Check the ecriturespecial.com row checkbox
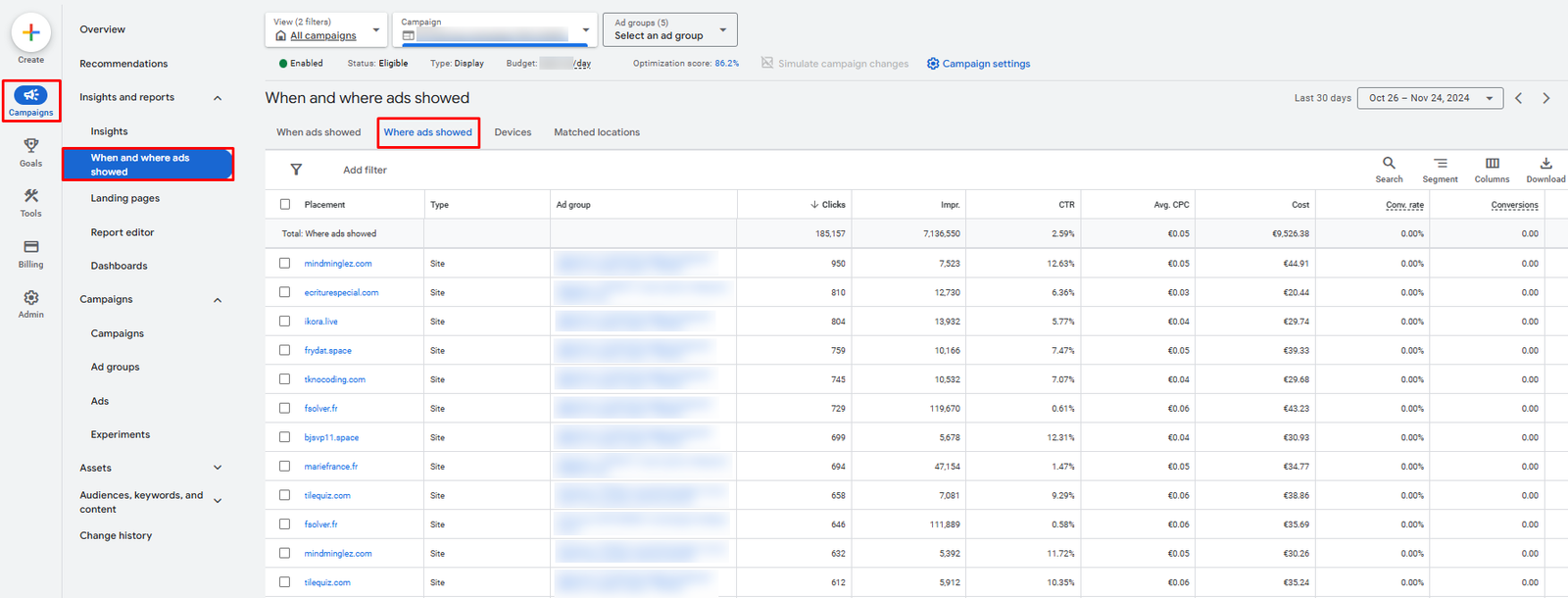 click(285, 292)
